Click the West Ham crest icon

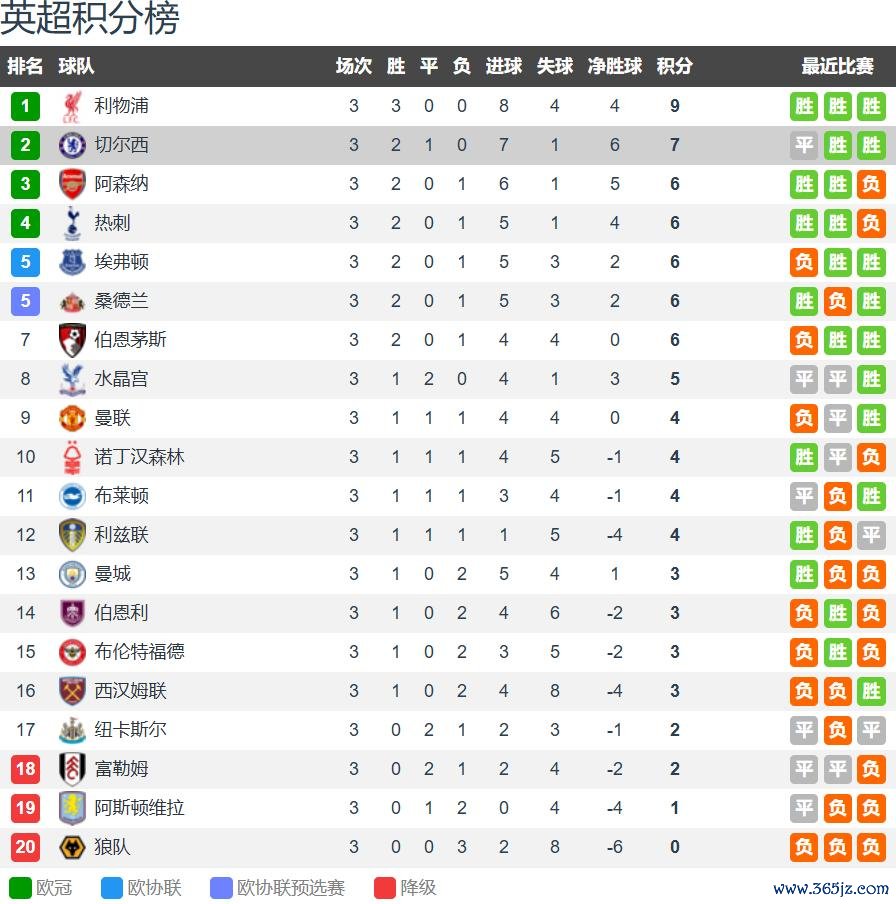(x=72, y=691)
